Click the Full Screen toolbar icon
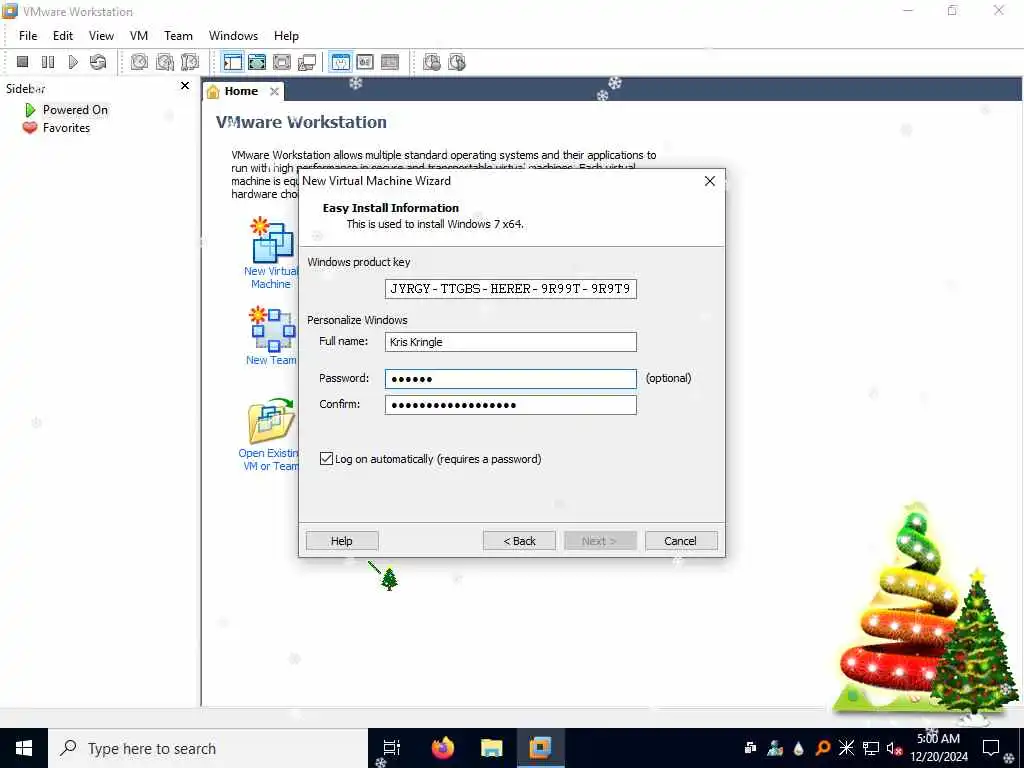1024x768 pixels. click(282, 62)
